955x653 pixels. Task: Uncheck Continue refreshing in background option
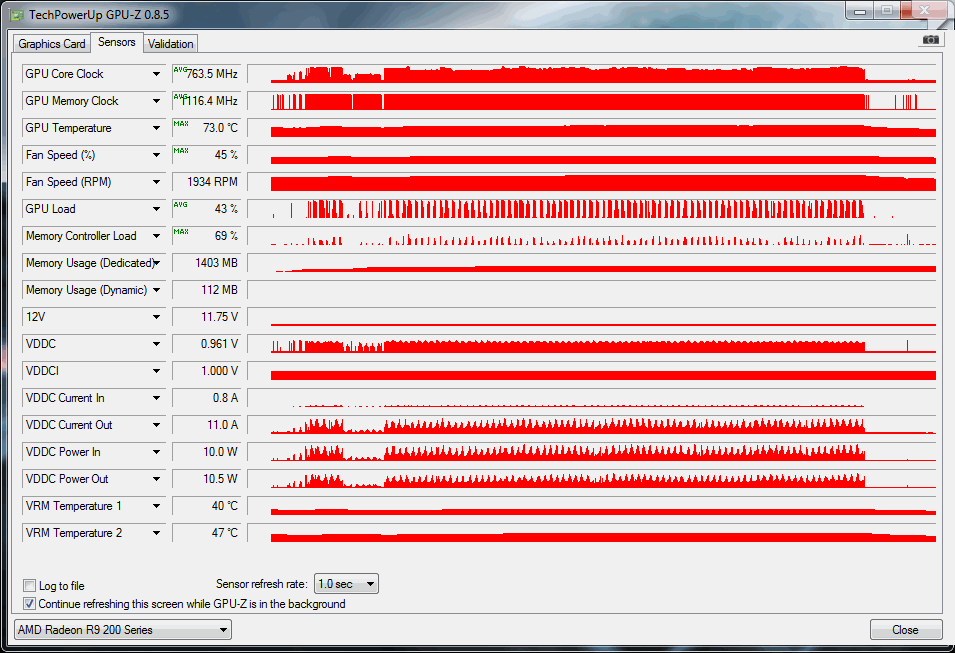click(29, 604)
